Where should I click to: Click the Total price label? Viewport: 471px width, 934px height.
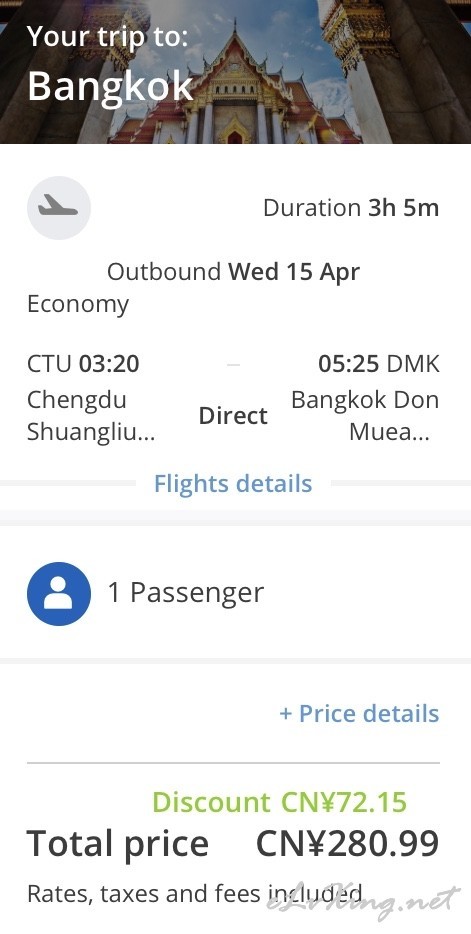[x=118, y=843]
